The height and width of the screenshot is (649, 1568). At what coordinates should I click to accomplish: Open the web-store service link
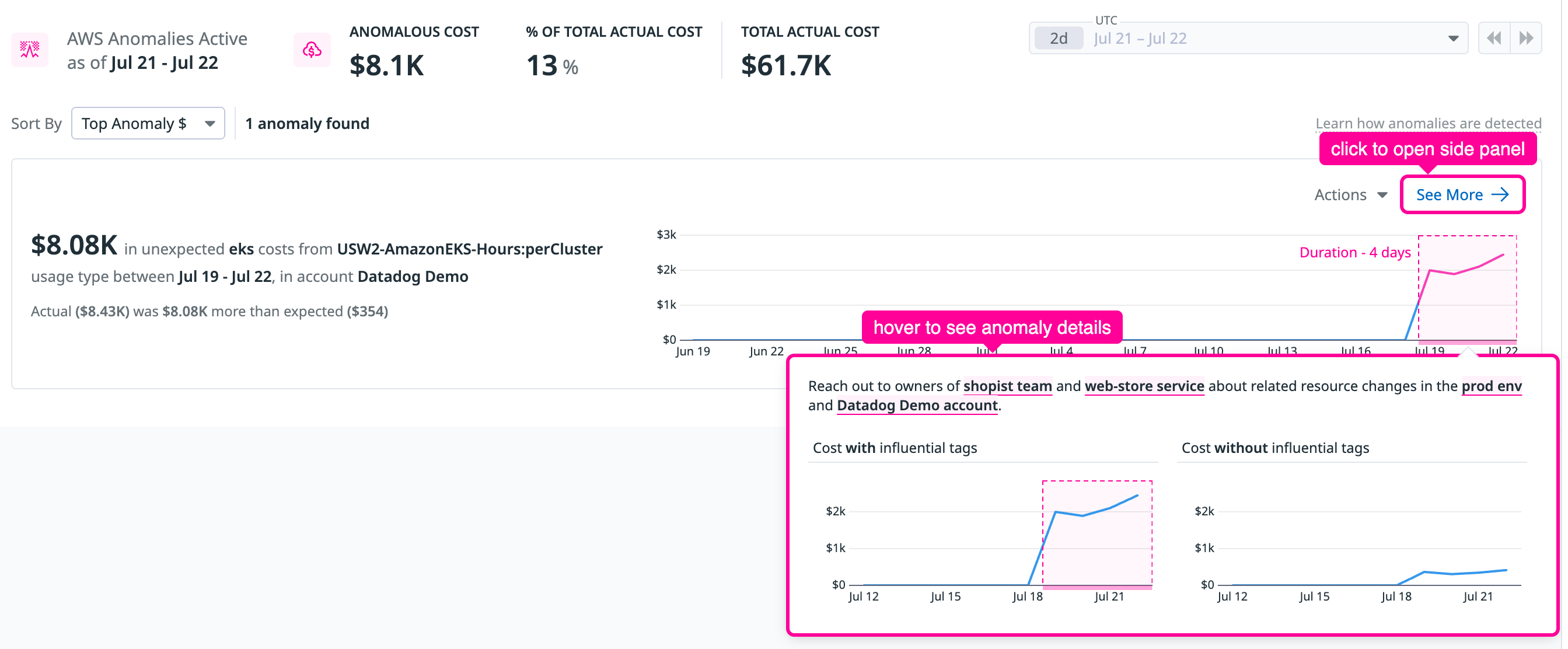pyautogui.click(x=1144, y=386)
